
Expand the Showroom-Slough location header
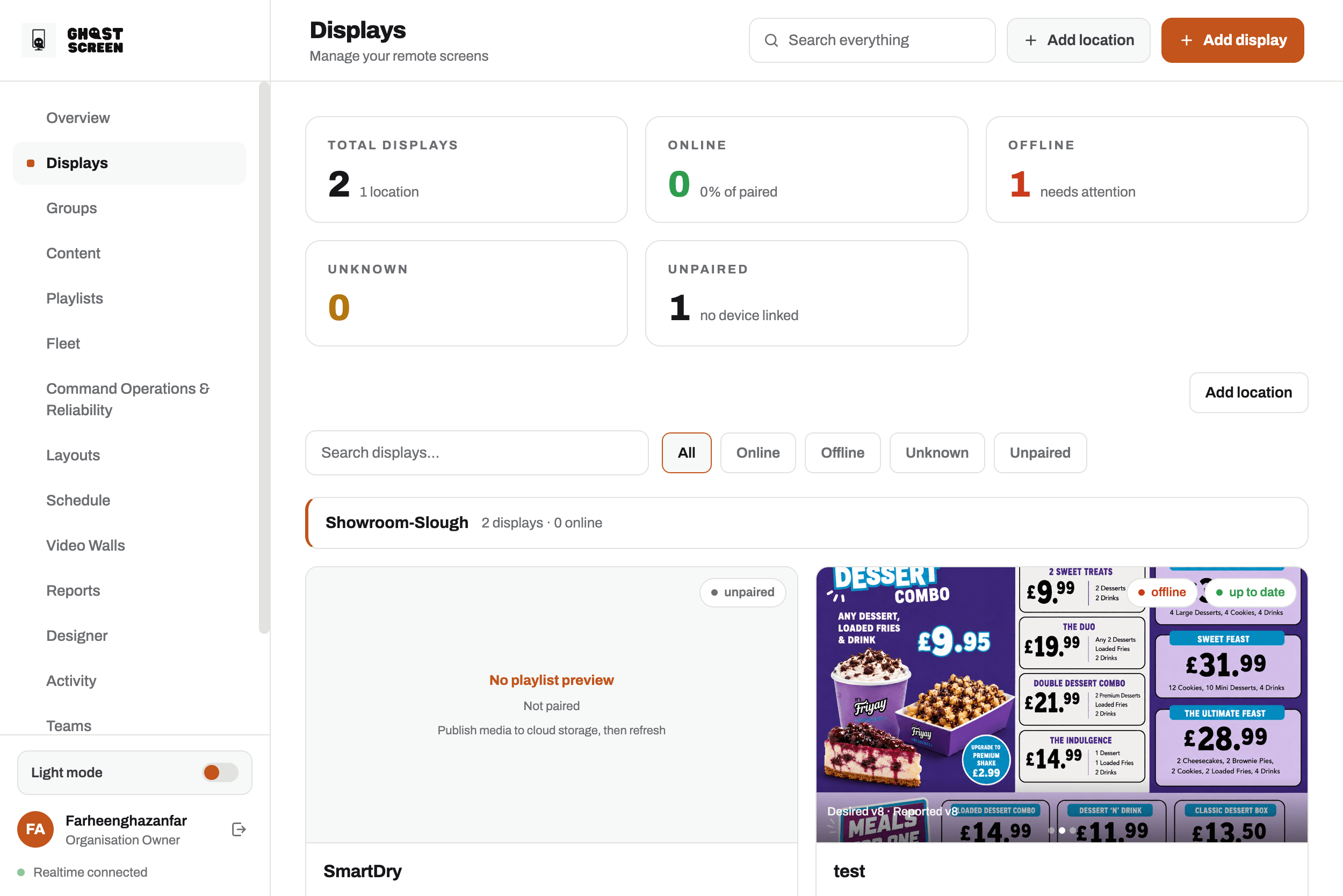tap(806, 523)
